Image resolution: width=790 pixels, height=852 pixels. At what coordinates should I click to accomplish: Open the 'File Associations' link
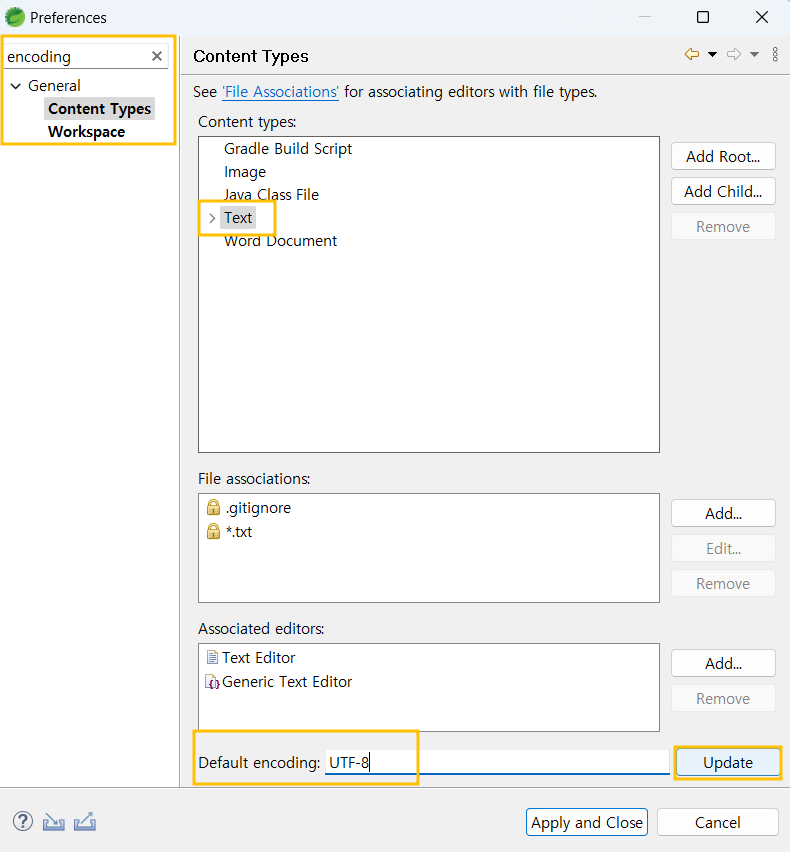(x=280, y=92)
